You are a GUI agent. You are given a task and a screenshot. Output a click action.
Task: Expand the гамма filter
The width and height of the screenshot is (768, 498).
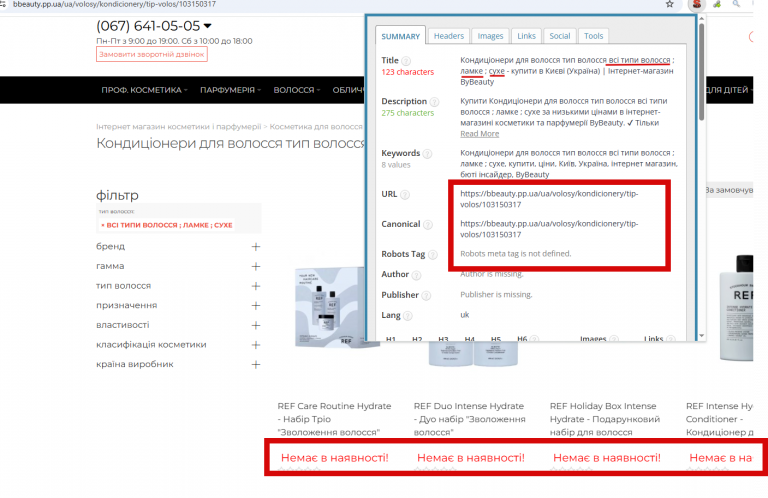click(256, 266)
